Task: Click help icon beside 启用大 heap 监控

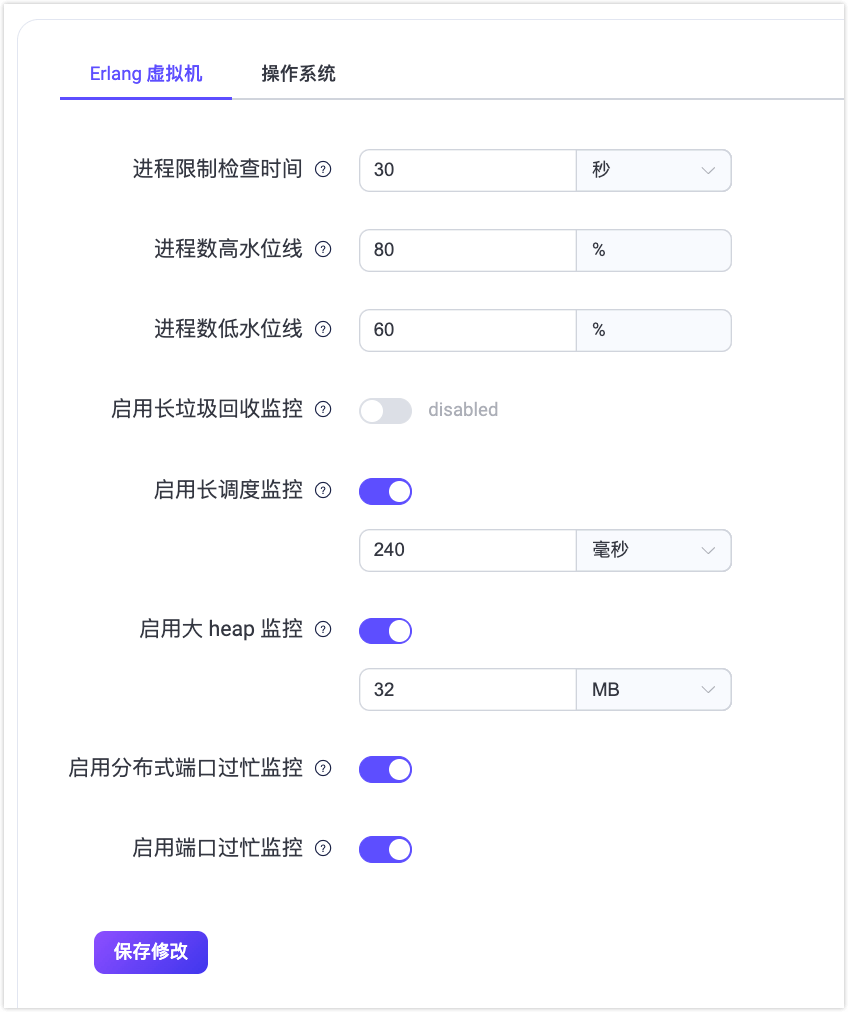Action: click(323, 630)
